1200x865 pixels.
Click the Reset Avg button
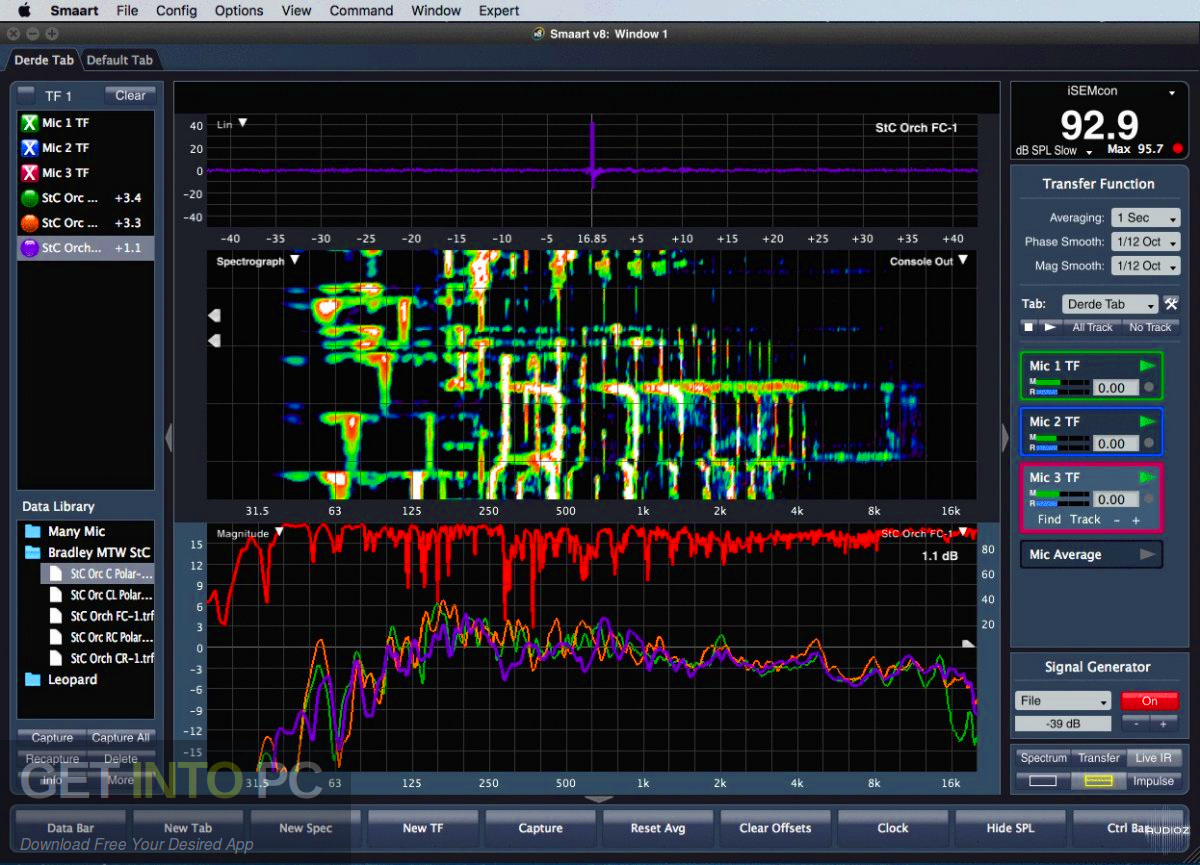658,828
